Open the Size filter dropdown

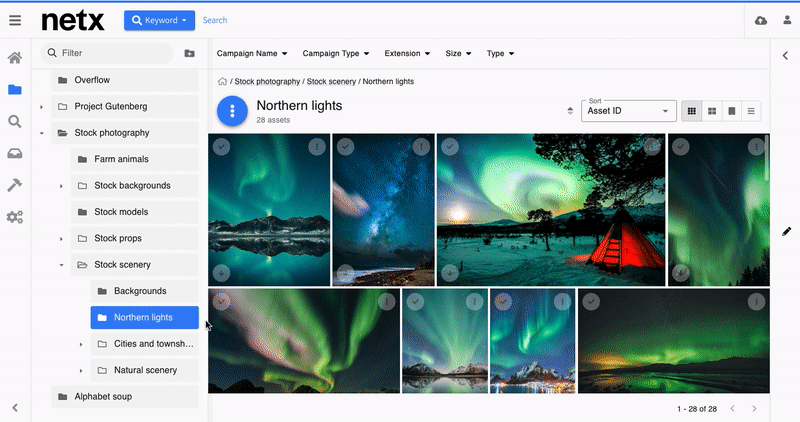pos(458,53)
